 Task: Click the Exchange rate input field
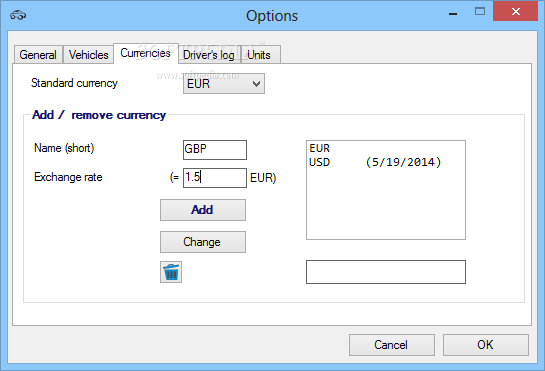point(215,178)
